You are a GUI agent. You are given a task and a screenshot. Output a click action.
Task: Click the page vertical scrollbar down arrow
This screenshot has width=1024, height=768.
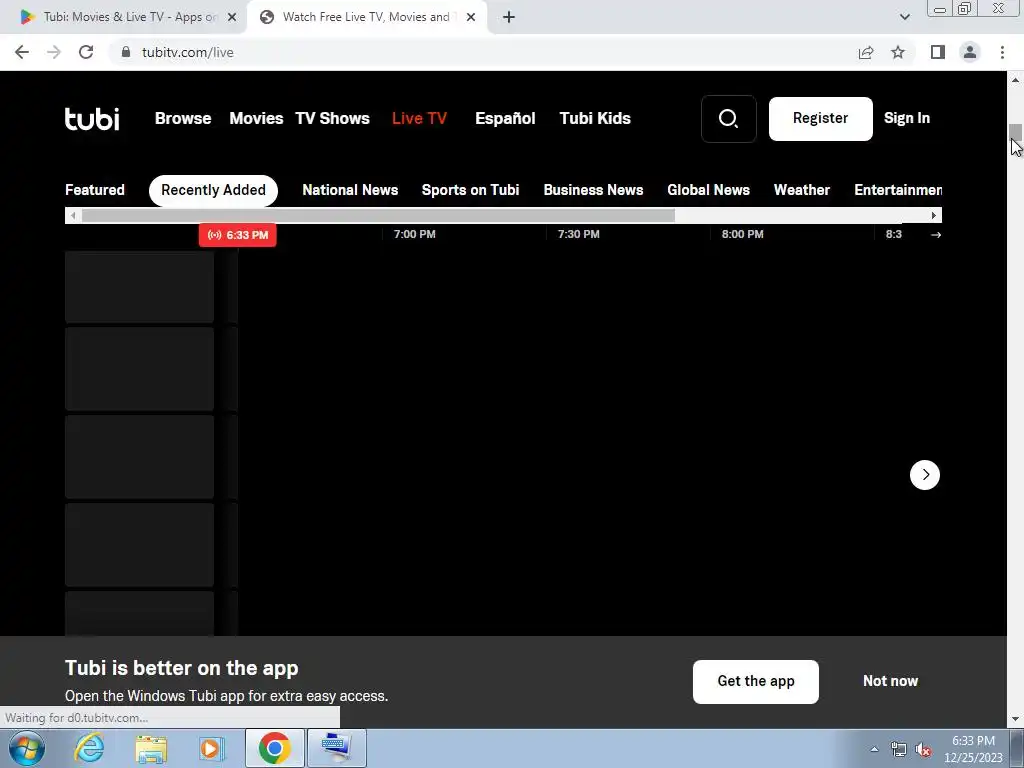pyautogui.click(x=1016, y=719)
